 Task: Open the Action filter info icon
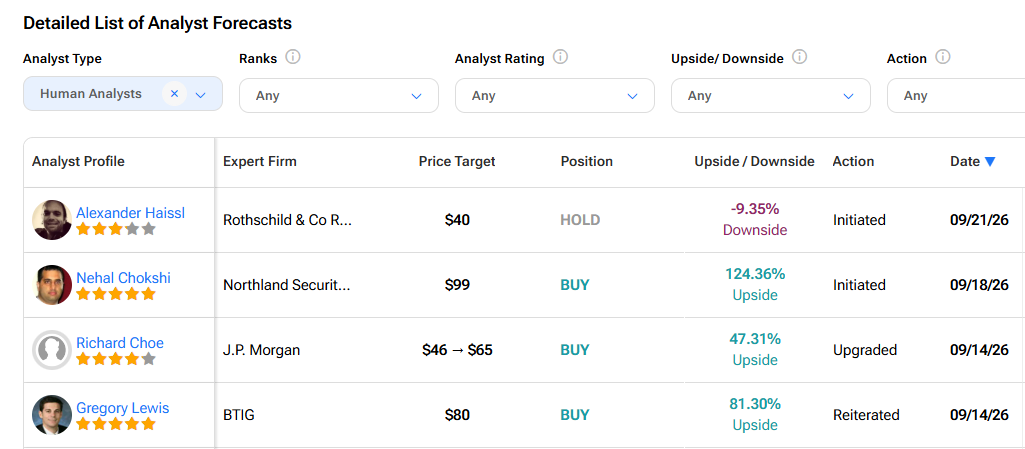[x=942, y=58]
